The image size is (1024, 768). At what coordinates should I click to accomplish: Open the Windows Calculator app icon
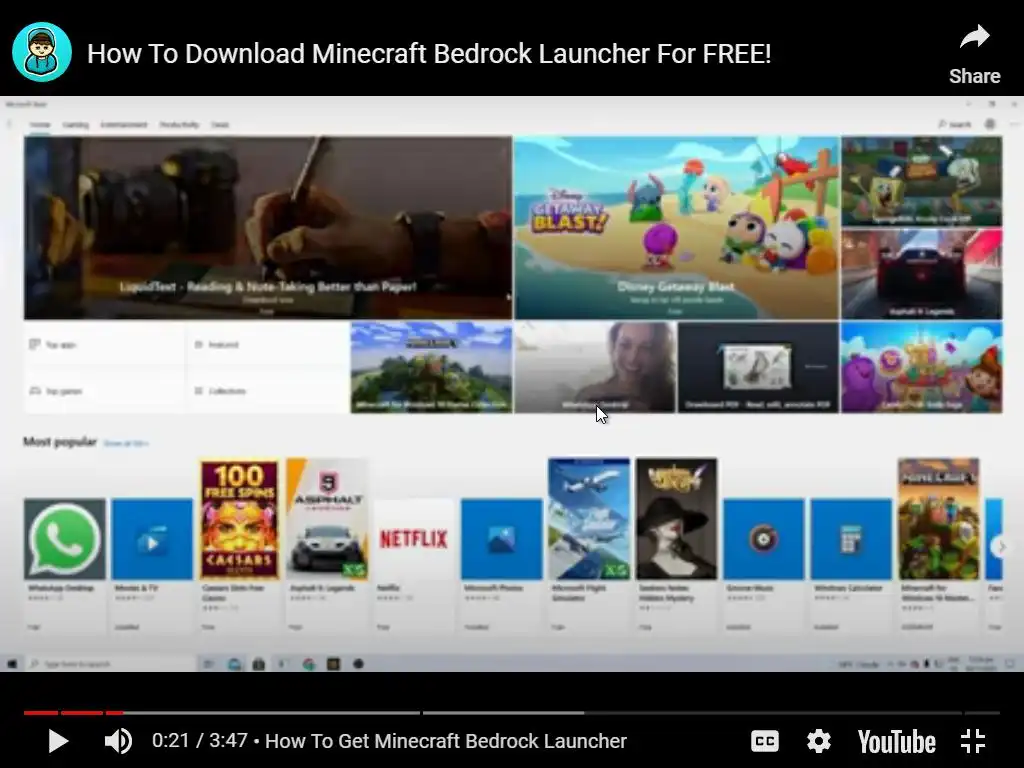pos(851,539)
